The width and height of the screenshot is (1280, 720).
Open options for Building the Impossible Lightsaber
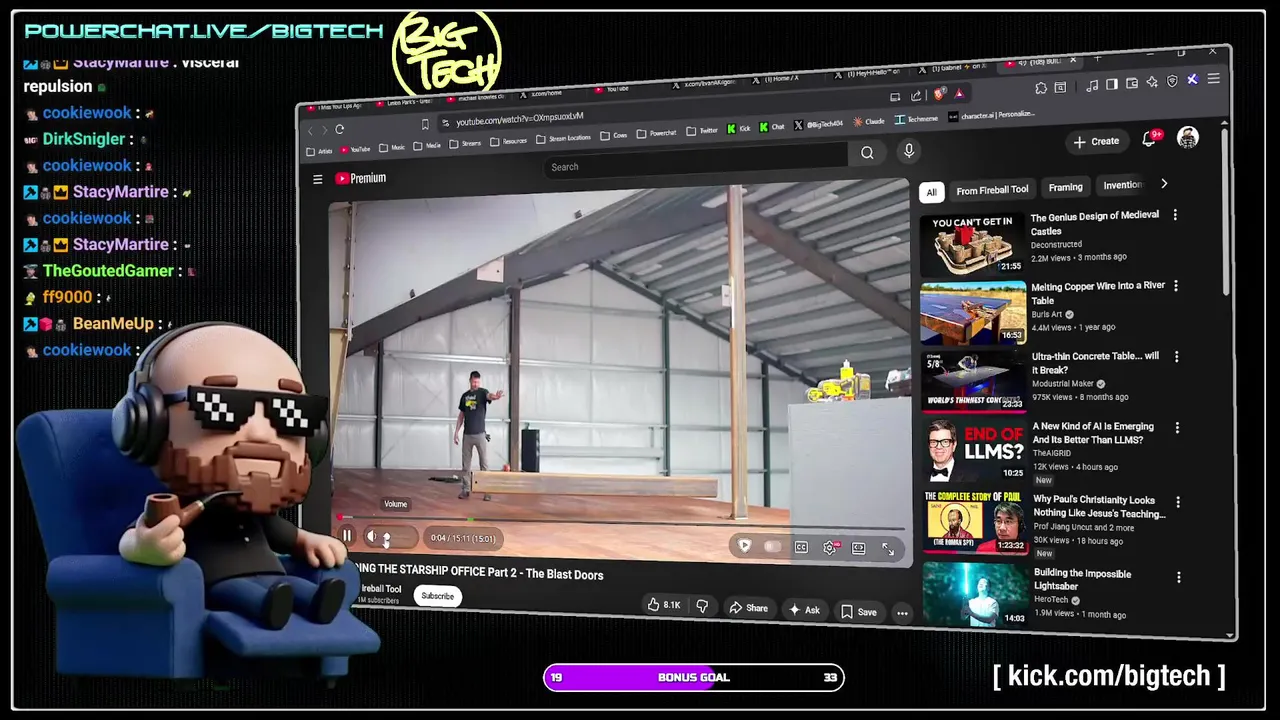[x=1179, y=577]
